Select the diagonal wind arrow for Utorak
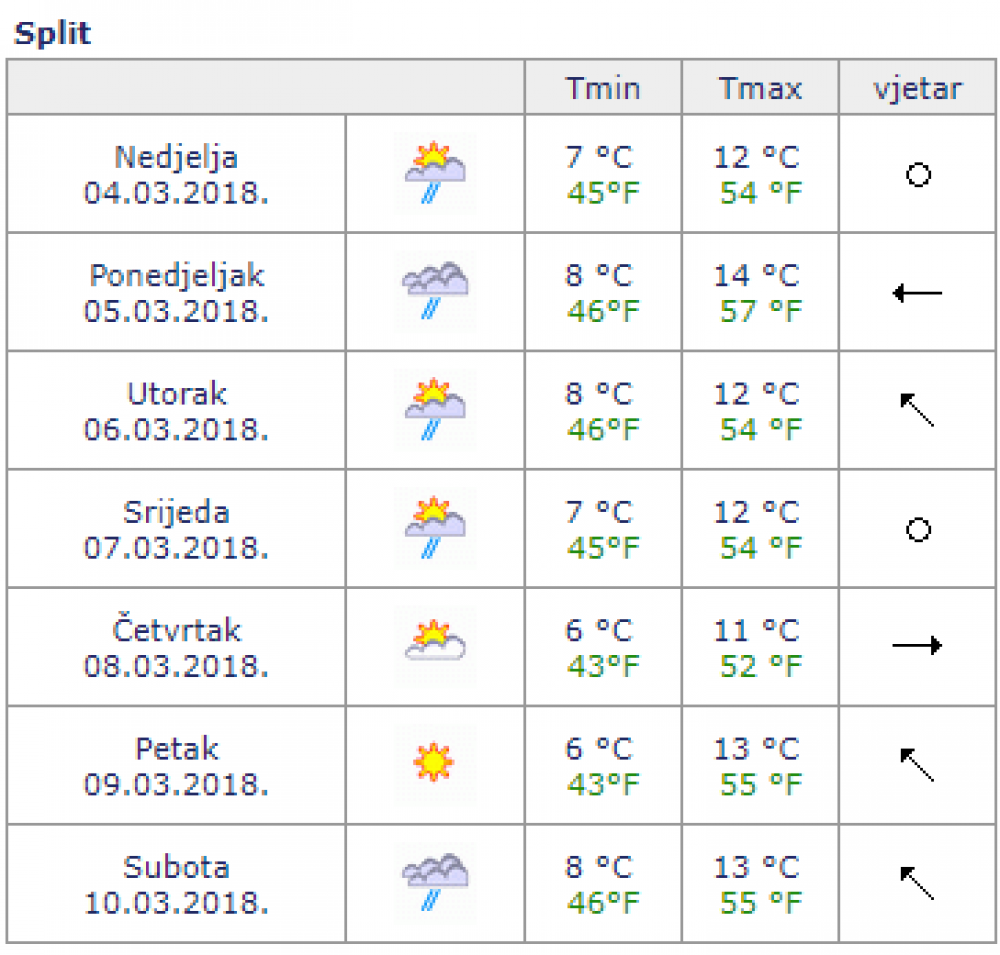 [x=917, y=410]
